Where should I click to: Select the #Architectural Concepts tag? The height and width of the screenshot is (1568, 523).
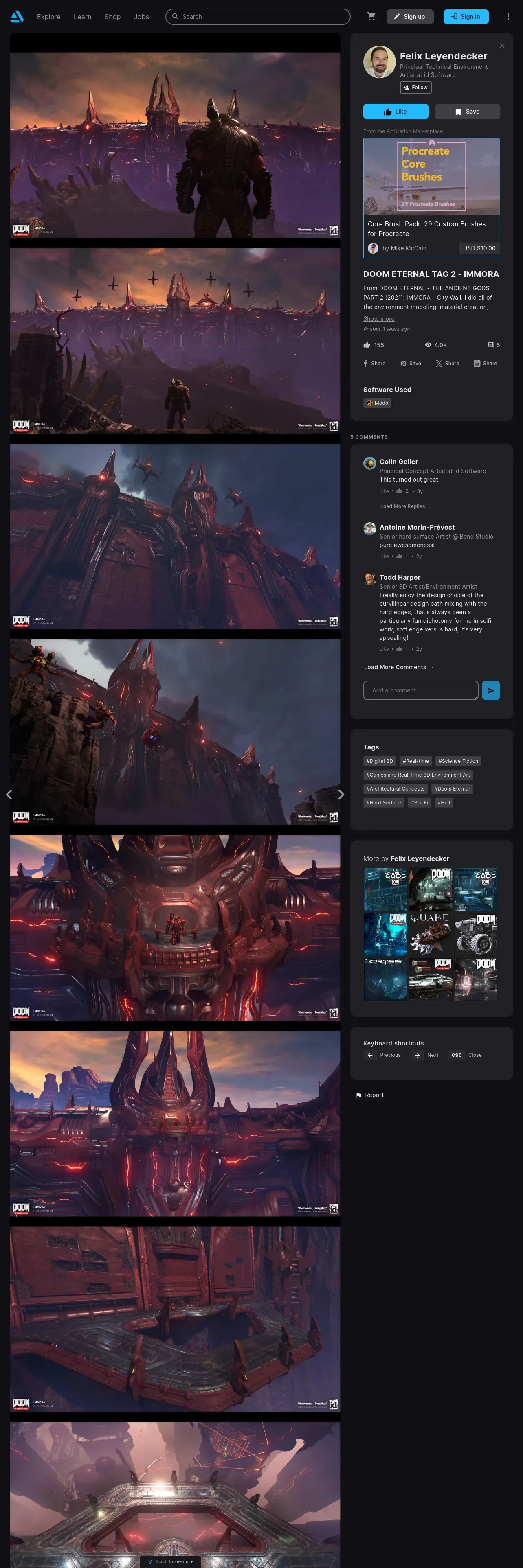pos(396,789)
